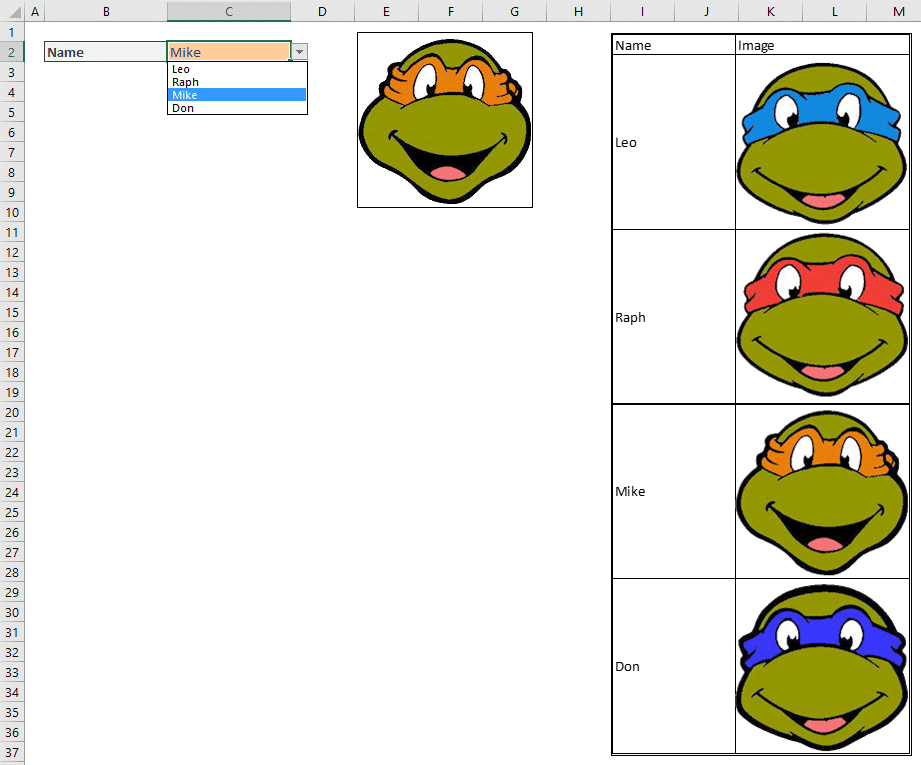This screenshot has height=765, width=921.
Task: Select column H via its column header
Action: 578,11
